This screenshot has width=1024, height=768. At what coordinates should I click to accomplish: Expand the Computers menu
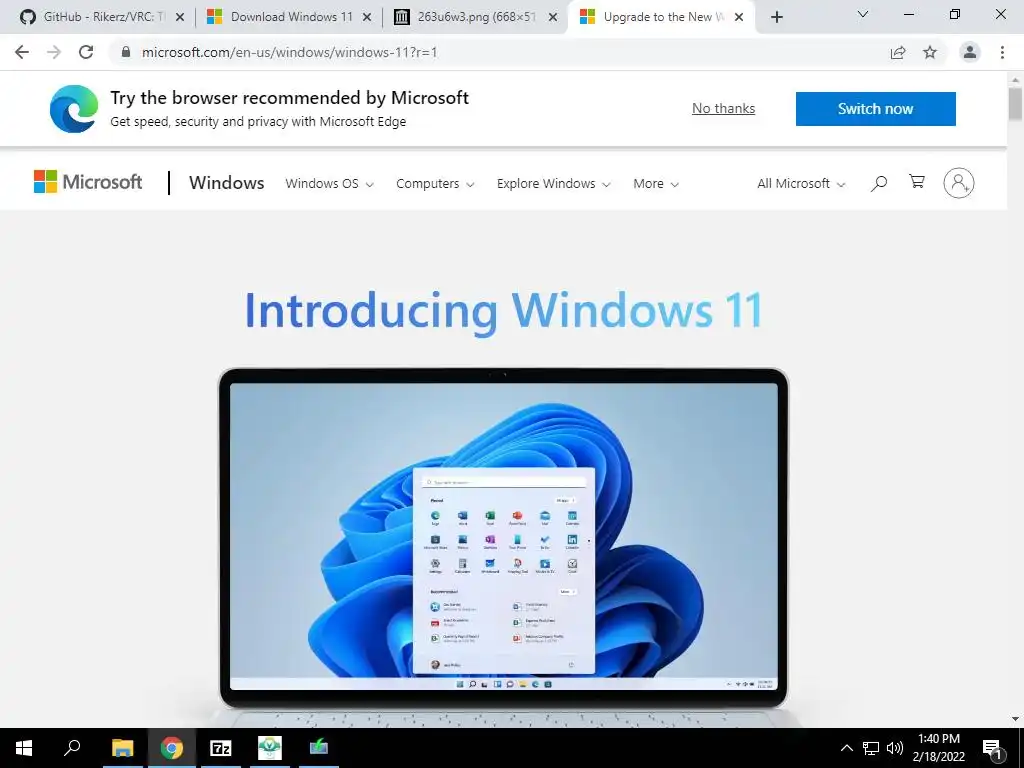435,184
